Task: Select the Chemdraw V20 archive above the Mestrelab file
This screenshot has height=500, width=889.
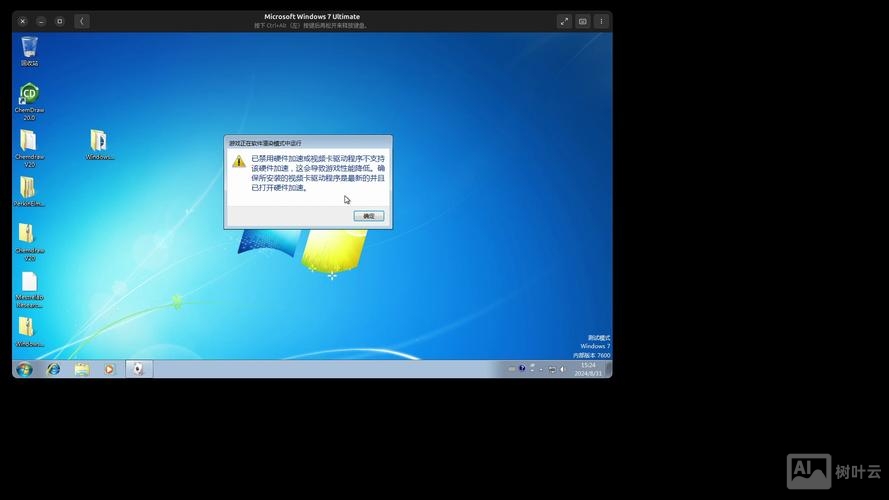Action: click(x=29, y=242)
